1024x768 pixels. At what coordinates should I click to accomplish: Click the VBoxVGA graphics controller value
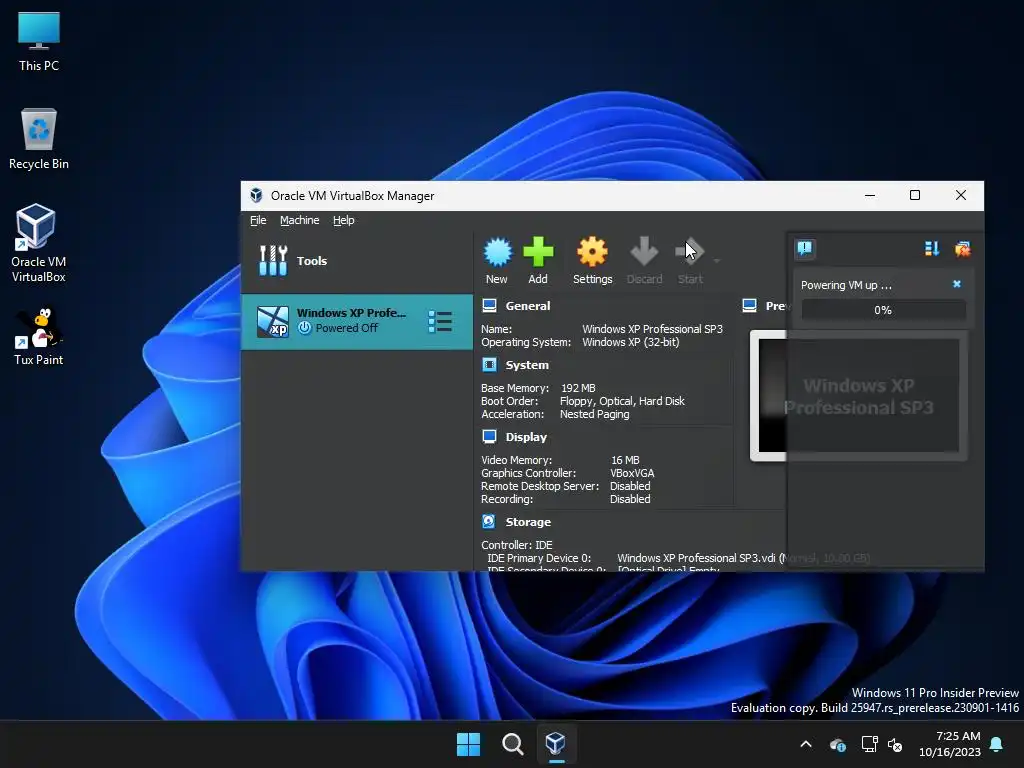632,473
